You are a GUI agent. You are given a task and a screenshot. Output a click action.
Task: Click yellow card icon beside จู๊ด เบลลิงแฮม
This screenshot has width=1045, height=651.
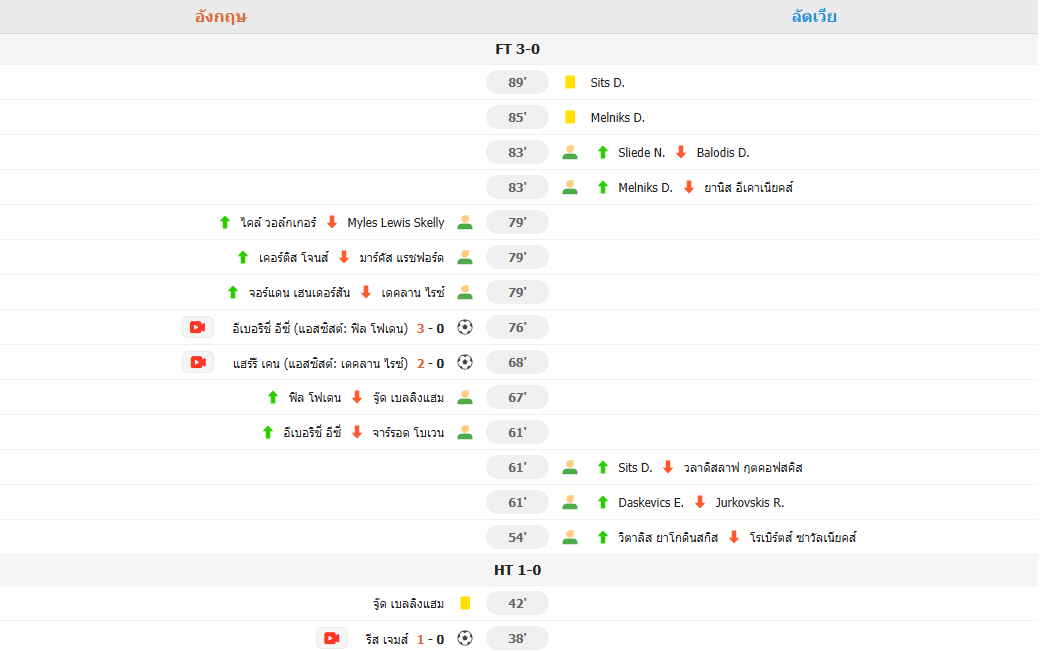click(465, 603)
